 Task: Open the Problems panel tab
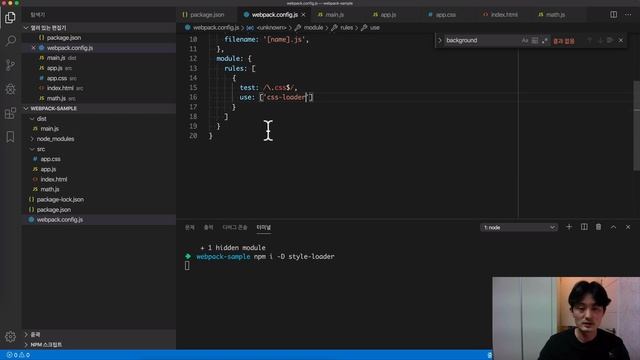190,227
